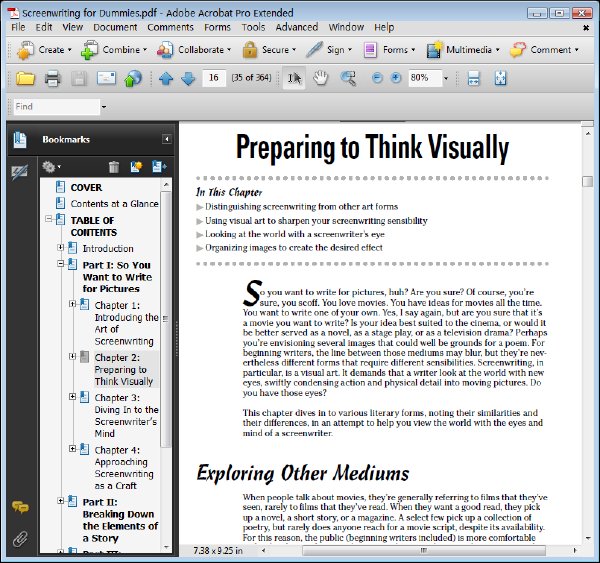This screenshot has width=600, height=563.
Task: Jump to Contents at a Glance bookmark
Action: pyautogui.click(x=114, y=204)
